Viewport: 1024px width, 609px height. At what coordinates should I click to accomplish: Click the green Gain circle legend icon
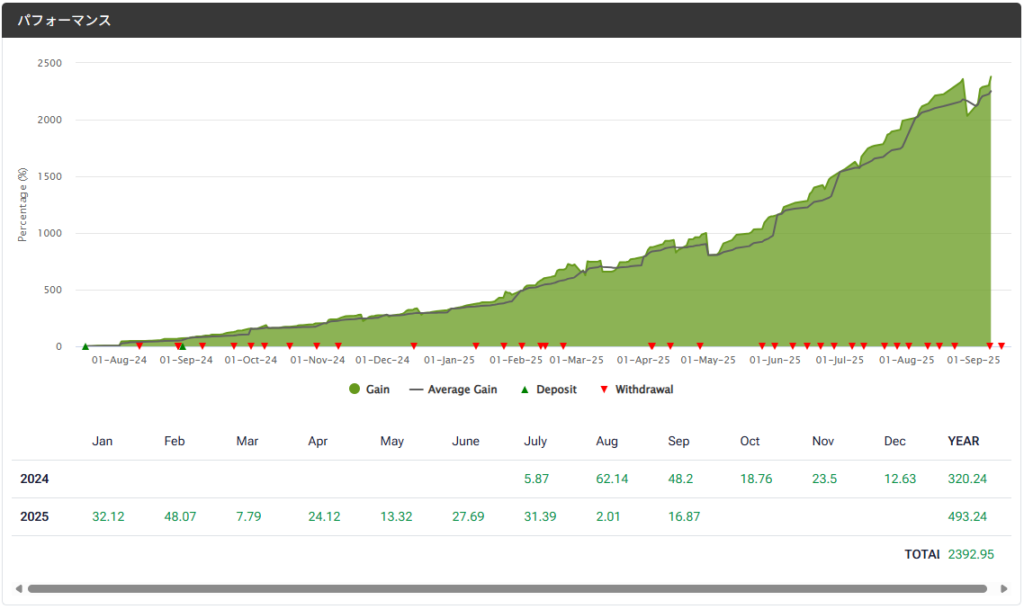[x=355, y=389]
